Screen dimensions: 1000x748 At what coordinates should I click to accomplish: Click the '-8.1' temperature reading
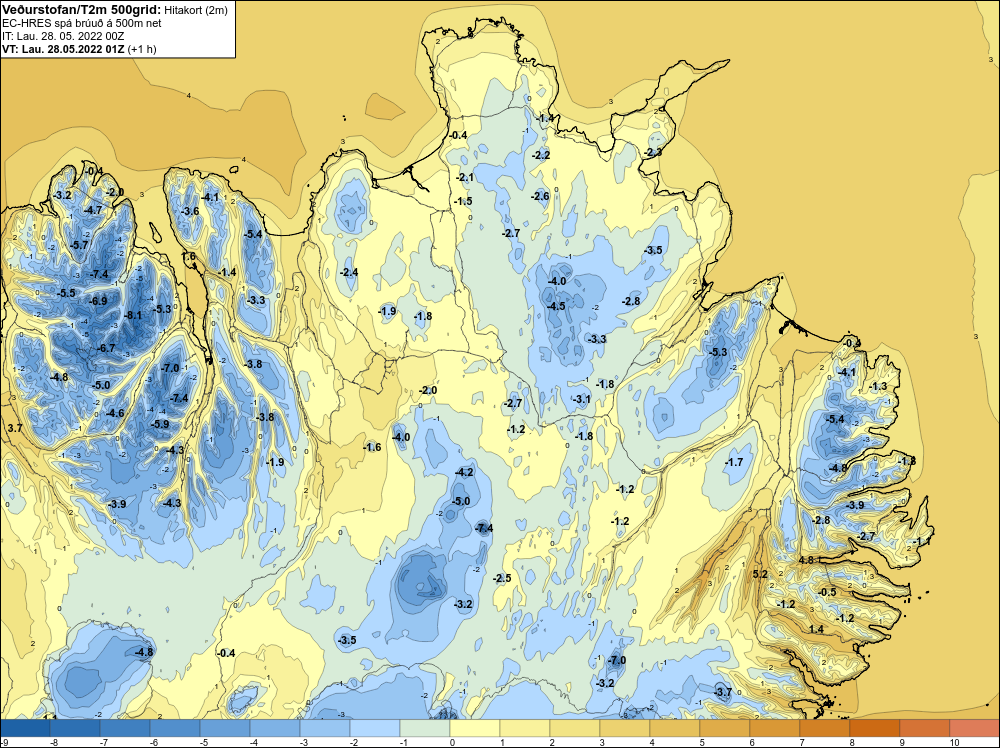tap(133, 315)
